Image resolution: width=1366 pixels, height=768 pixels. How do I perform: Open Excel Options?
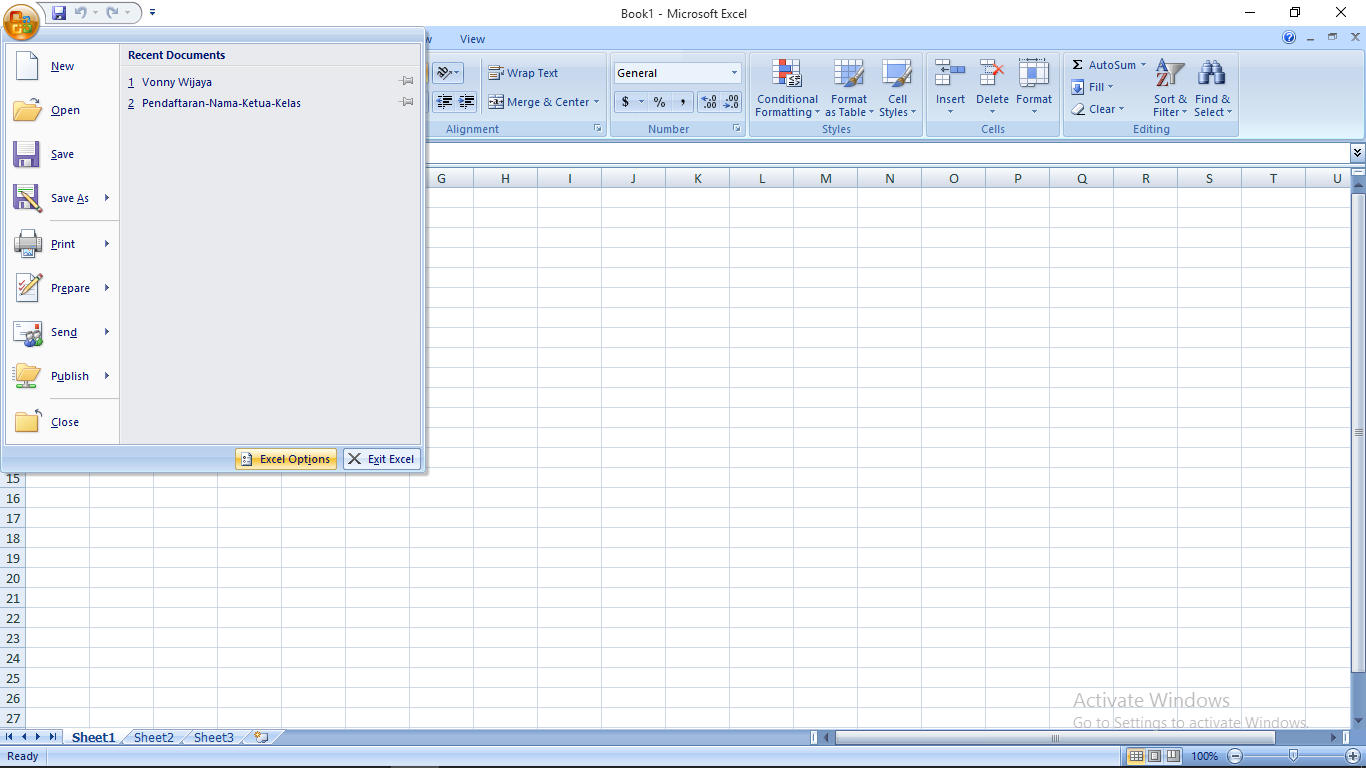[286, 459]
